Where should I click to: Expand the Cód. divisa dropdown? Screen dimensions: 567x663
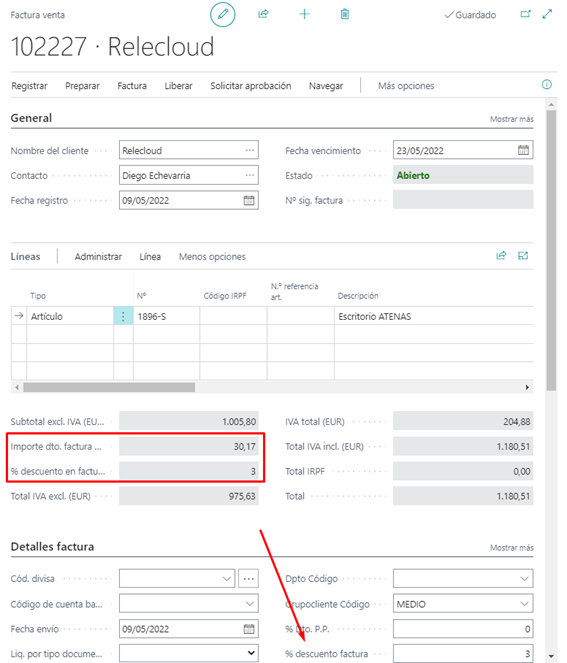tap(227, 579)
